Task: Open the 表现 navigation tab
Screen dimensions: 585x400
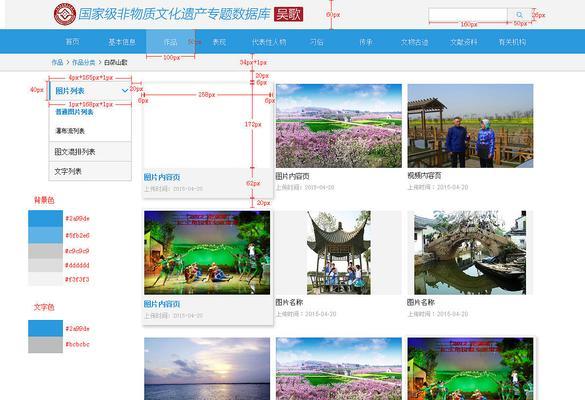Action: click(x=219, y=42)
